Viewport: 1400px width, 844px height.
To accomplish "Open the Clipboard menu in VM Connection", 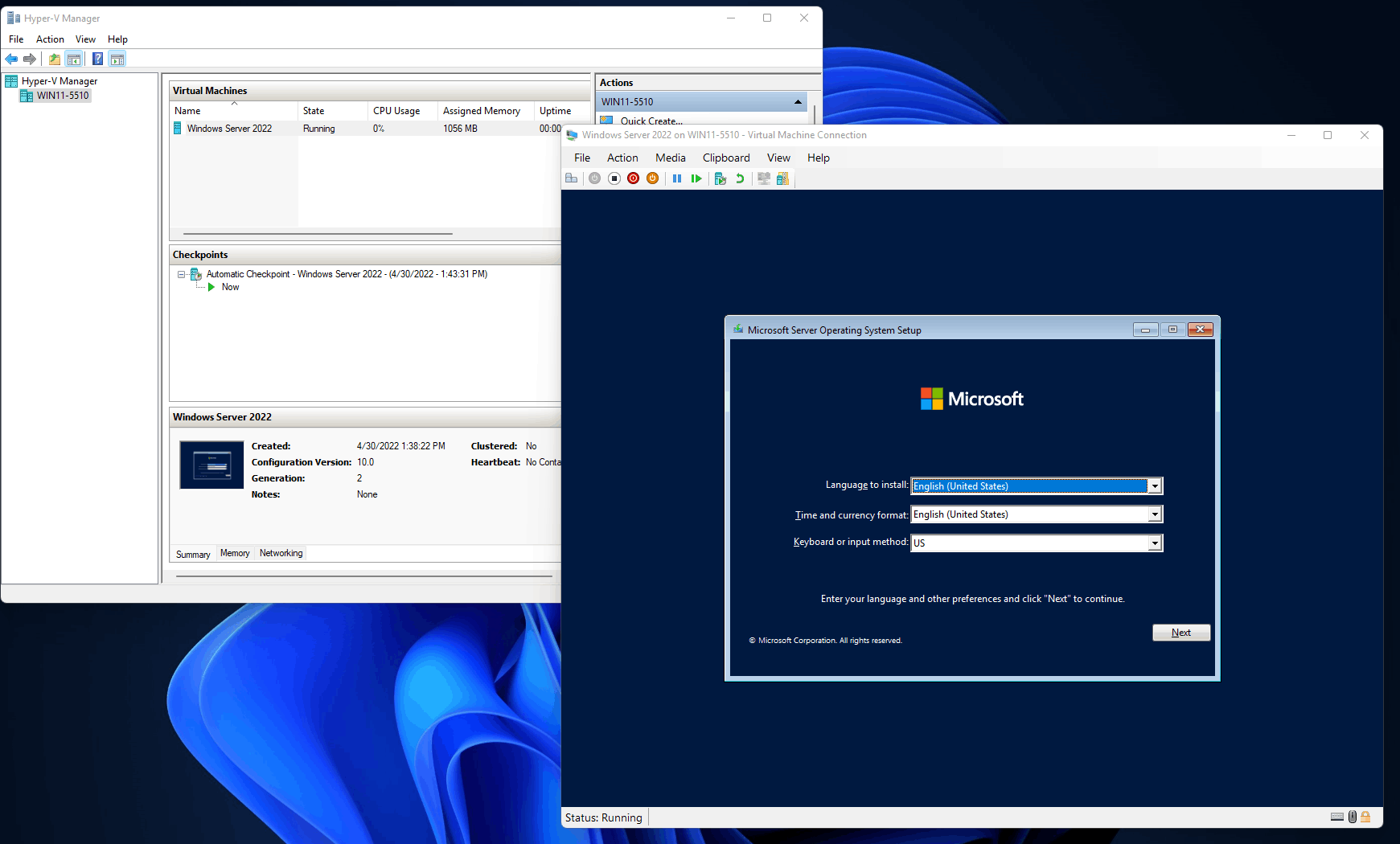I will [726, 158].
